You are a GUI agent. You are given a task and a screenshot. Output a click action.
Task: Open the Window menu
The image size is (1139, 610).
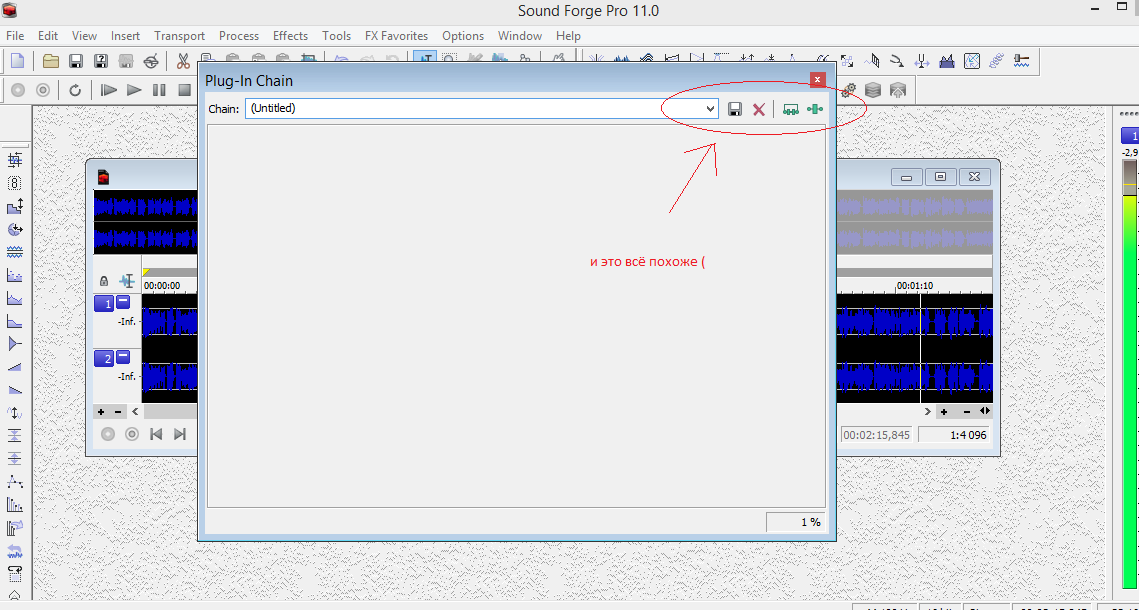point(520,36)
